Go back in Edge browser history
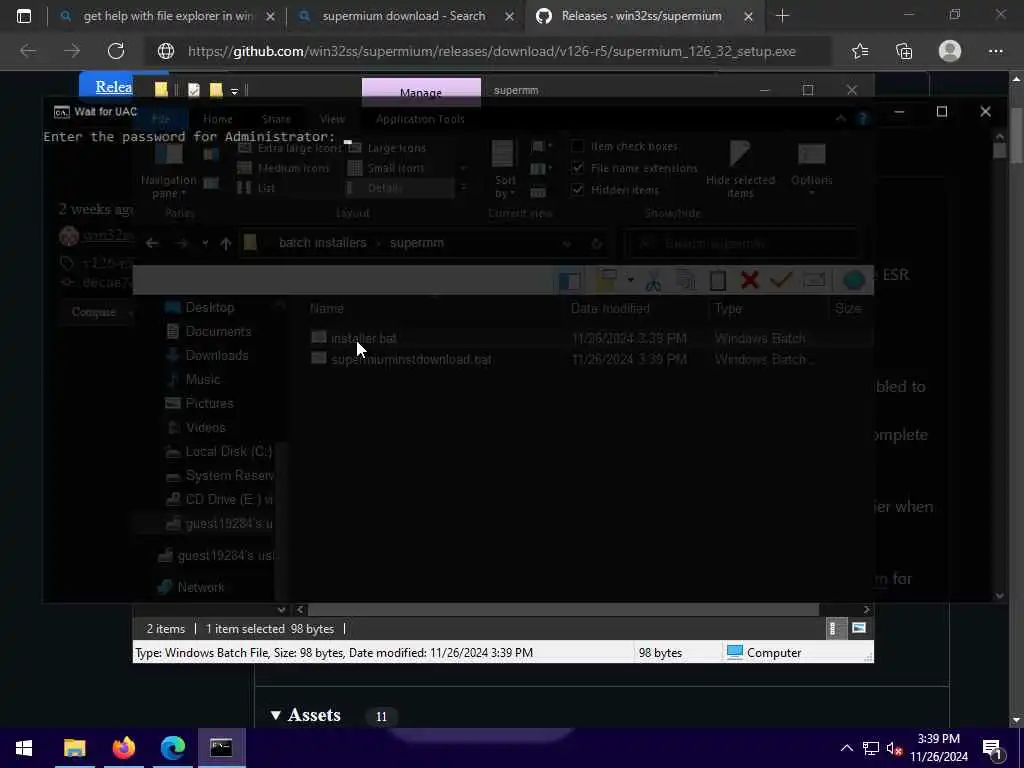 [x=28, y=51]
